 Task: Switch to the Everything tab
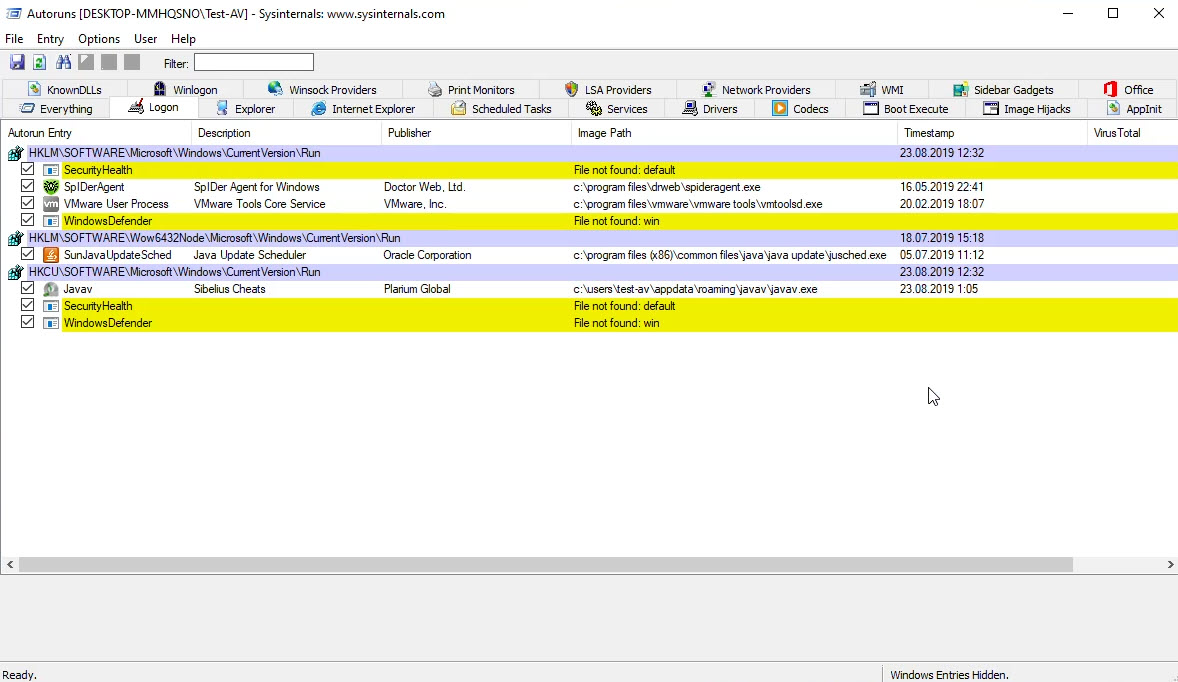[x=56, y=109]
